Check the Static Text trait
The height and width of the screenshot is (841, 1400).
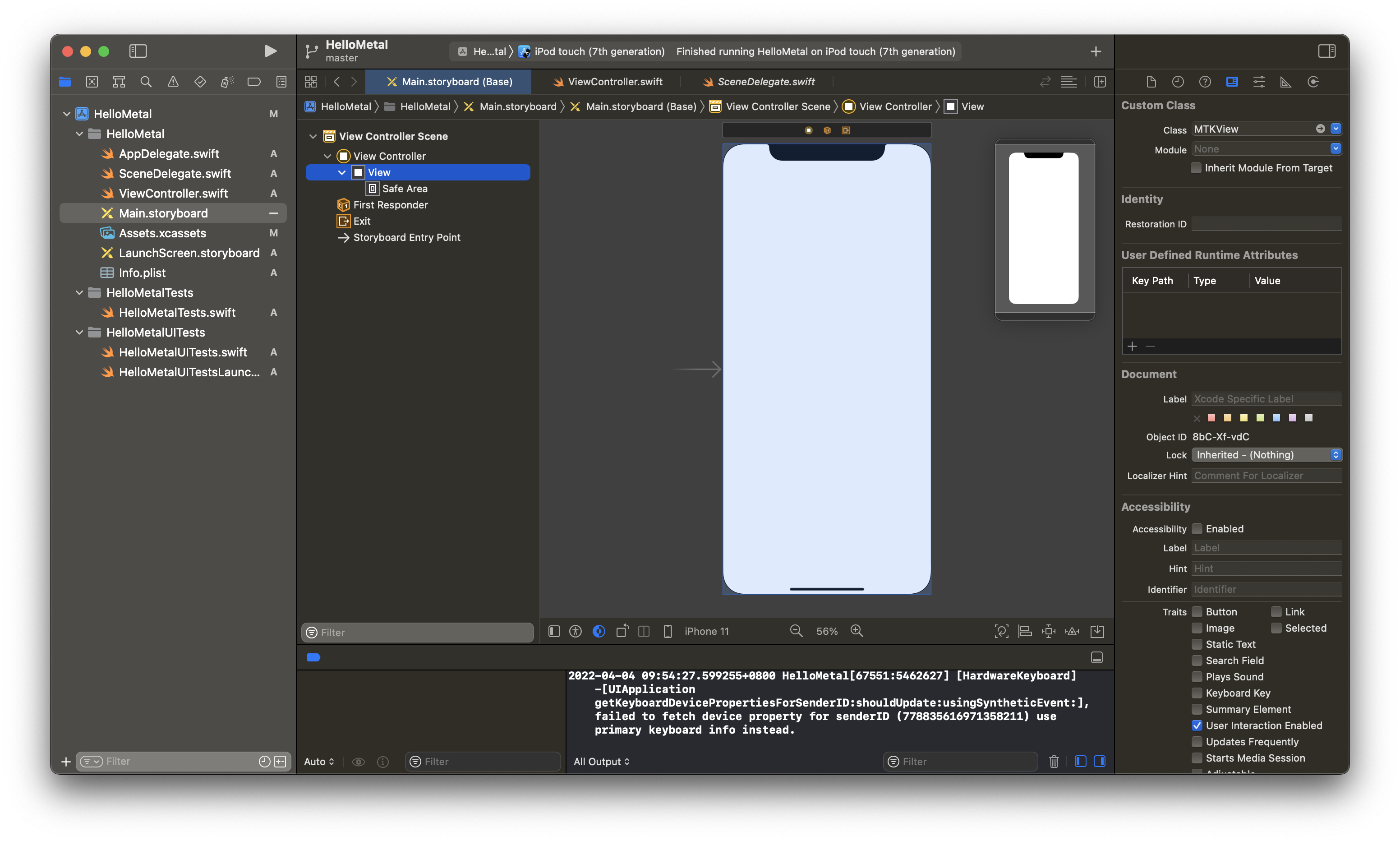click(x=1197, y=645)
